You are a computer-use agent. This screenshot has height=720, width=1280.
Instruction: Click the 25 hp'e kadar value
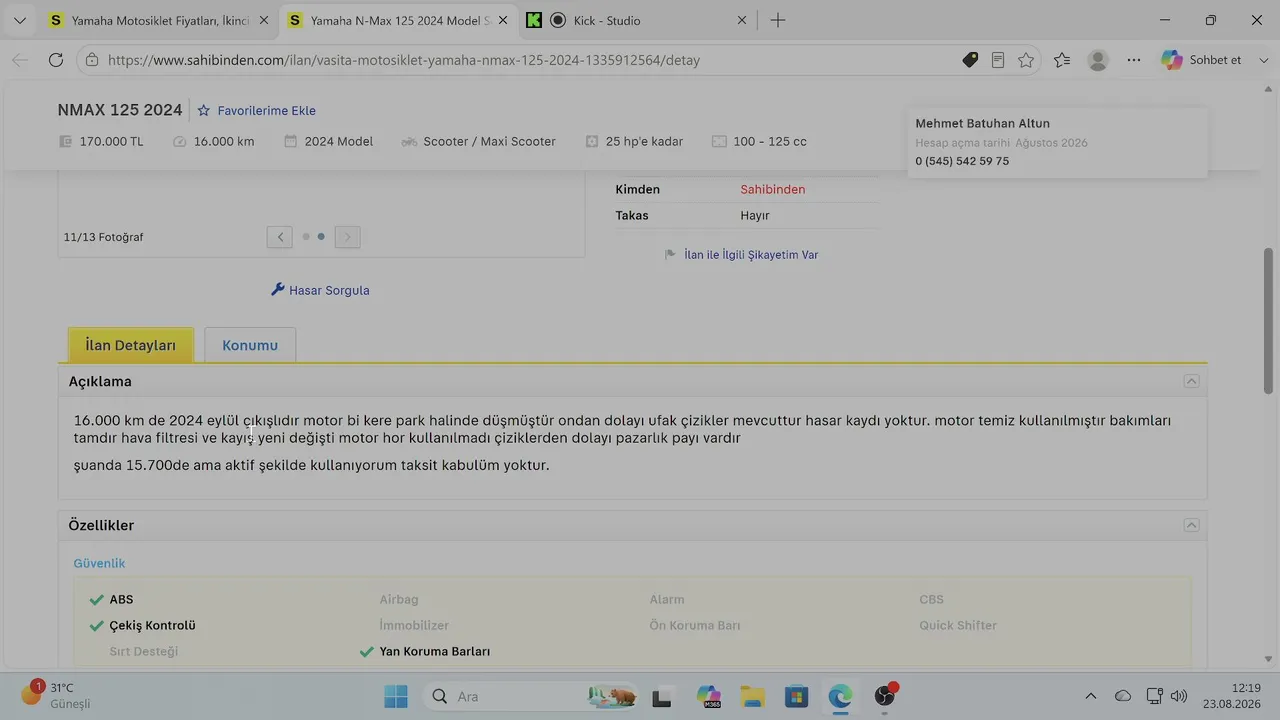tap(644, 142)
